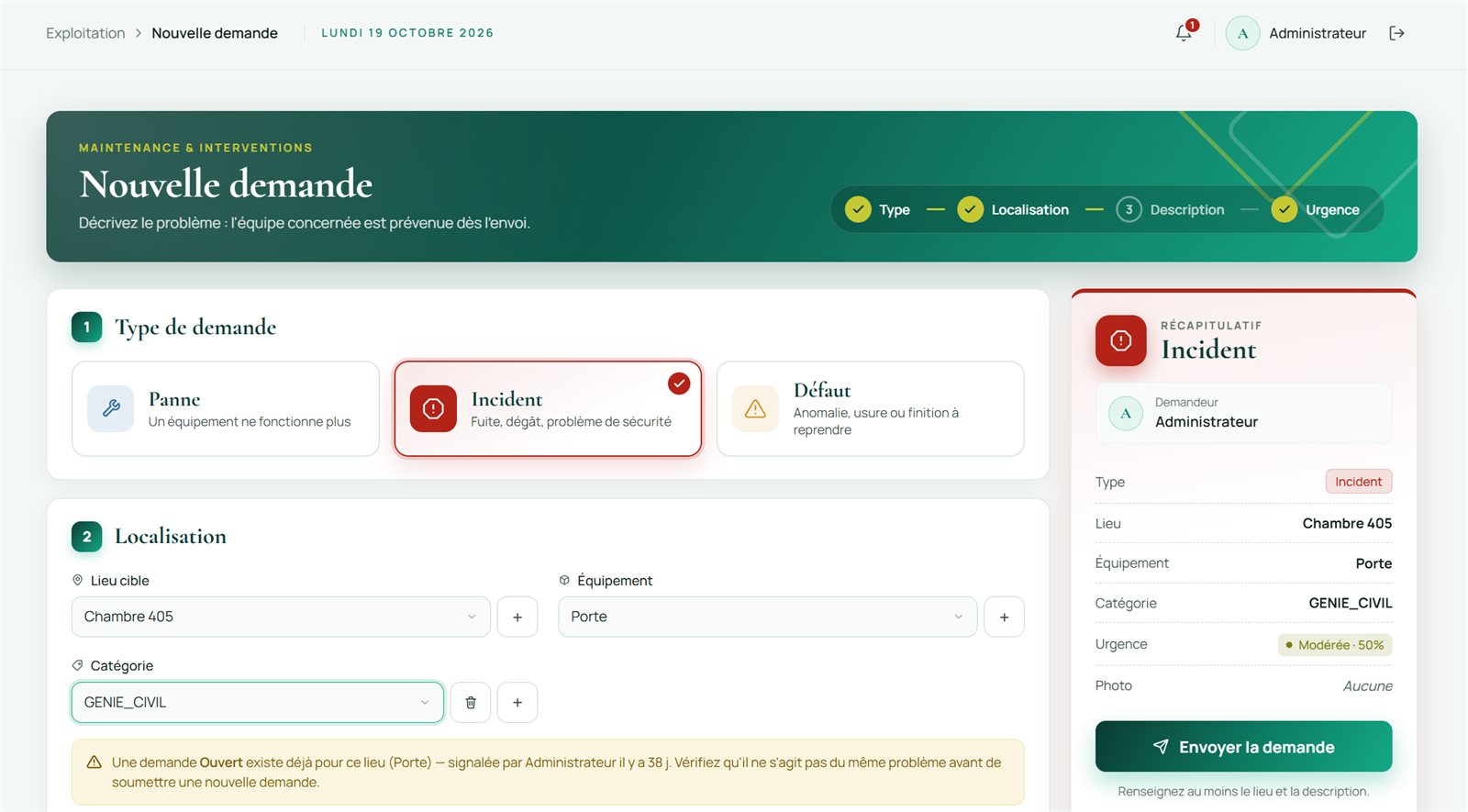Delete the GENIE_CIVIL category with trash icon
The height and width of the screenshot is (812, 1468).
pyautogui.click(x=471, y=703)
